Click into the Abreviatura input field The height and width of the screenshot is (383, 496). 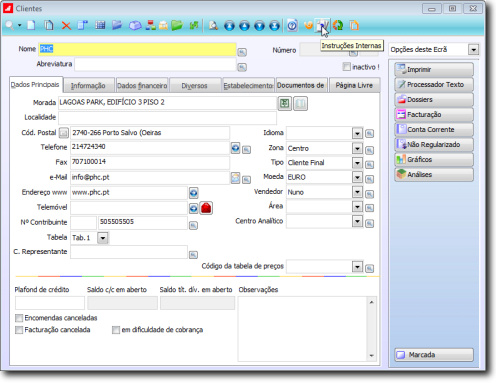[x=155, y=64]
